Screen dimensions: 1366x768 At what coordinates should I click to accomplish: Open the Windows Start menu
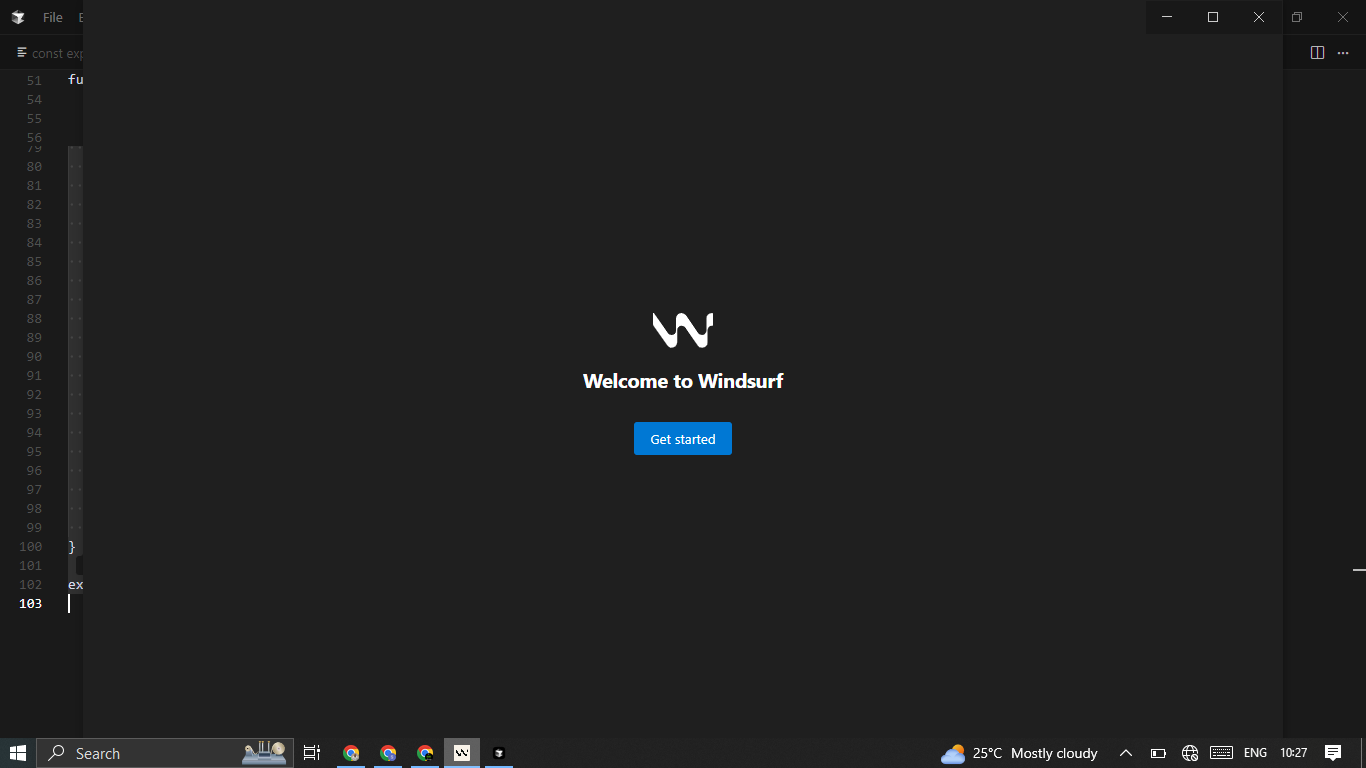pyautogui.click(x=18, y=753)
